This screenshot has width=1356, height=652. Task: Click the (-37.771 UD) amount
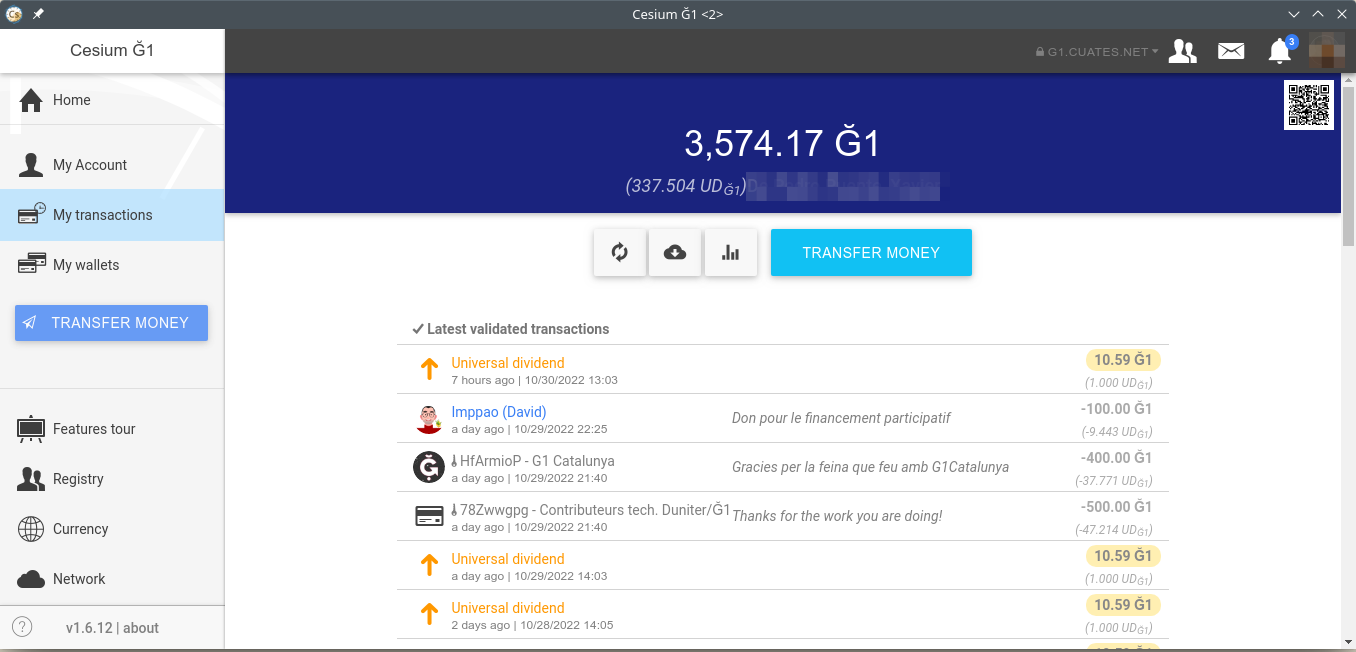click(1114, 481)
